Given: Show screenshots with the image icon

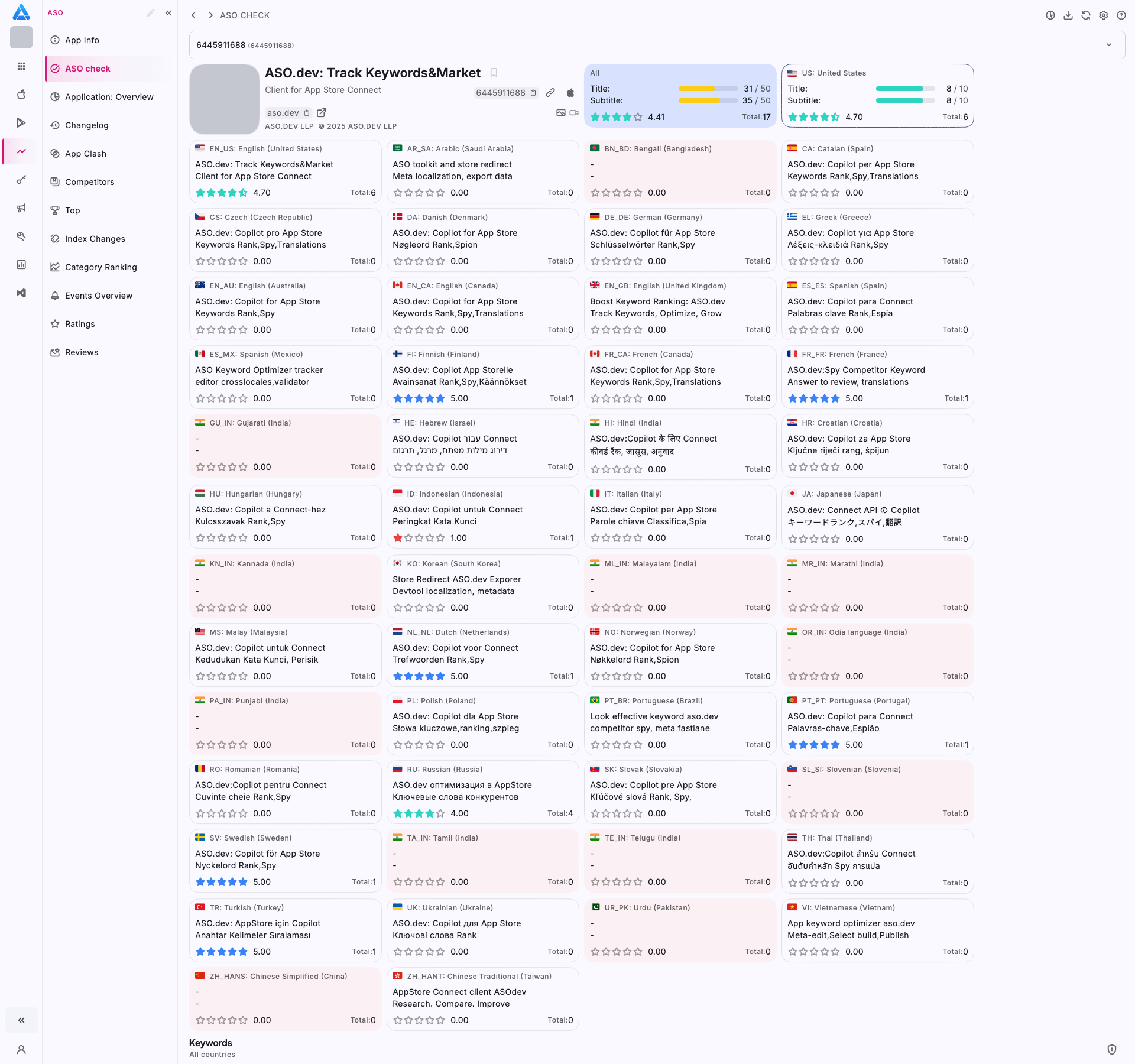Looking at the screenshot, I should coord(561,113).
